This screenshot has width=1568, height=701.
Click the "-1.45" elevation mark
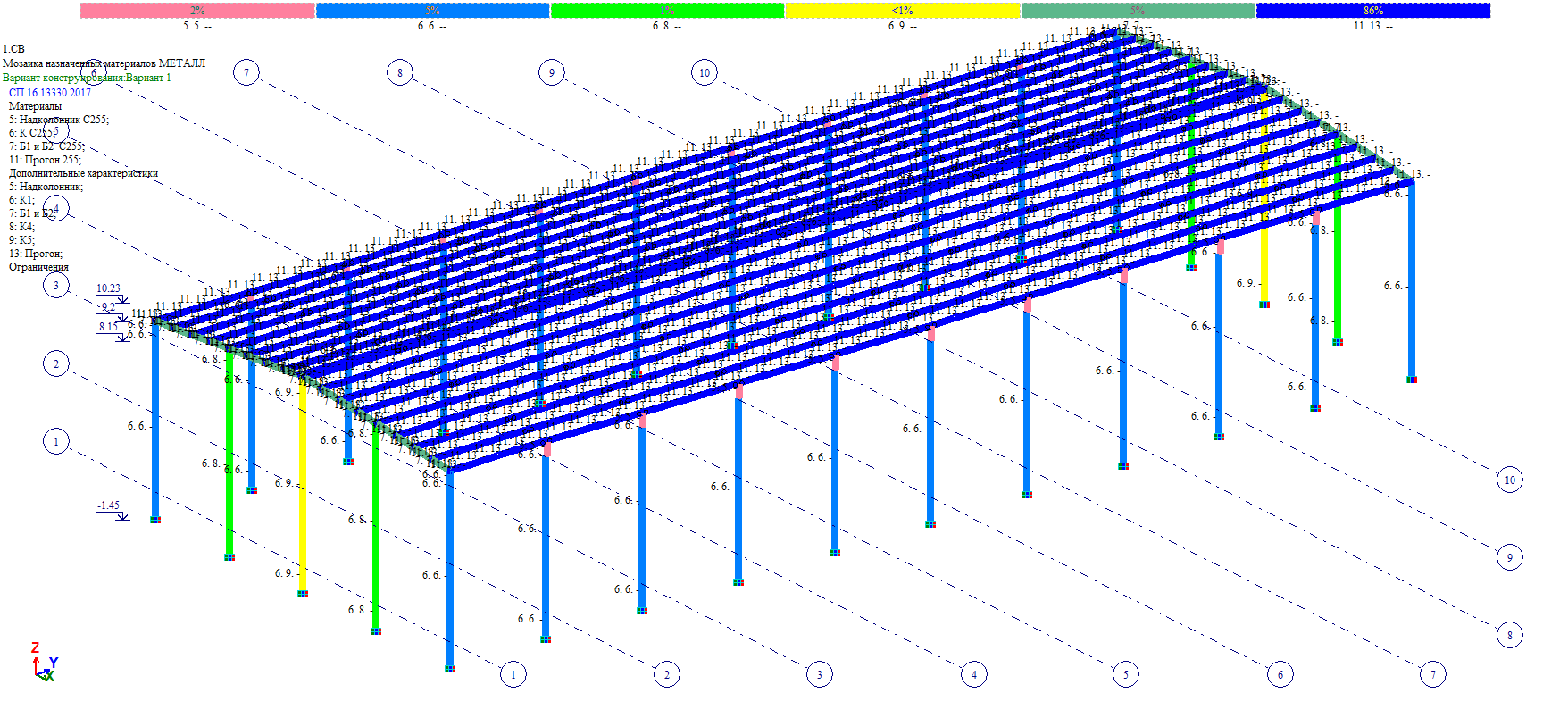(x=108, y=505)
